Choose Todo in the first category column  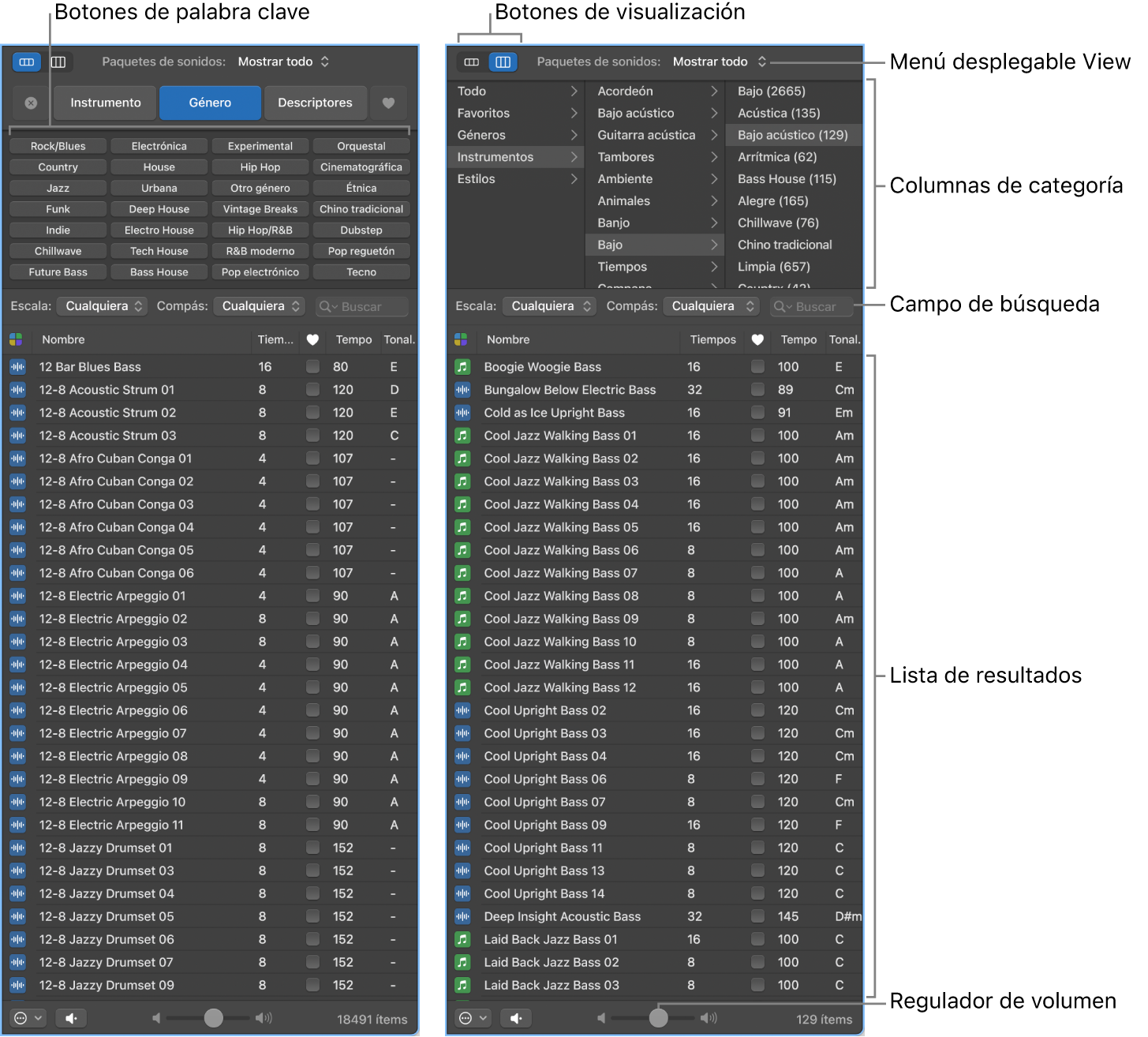516,92
